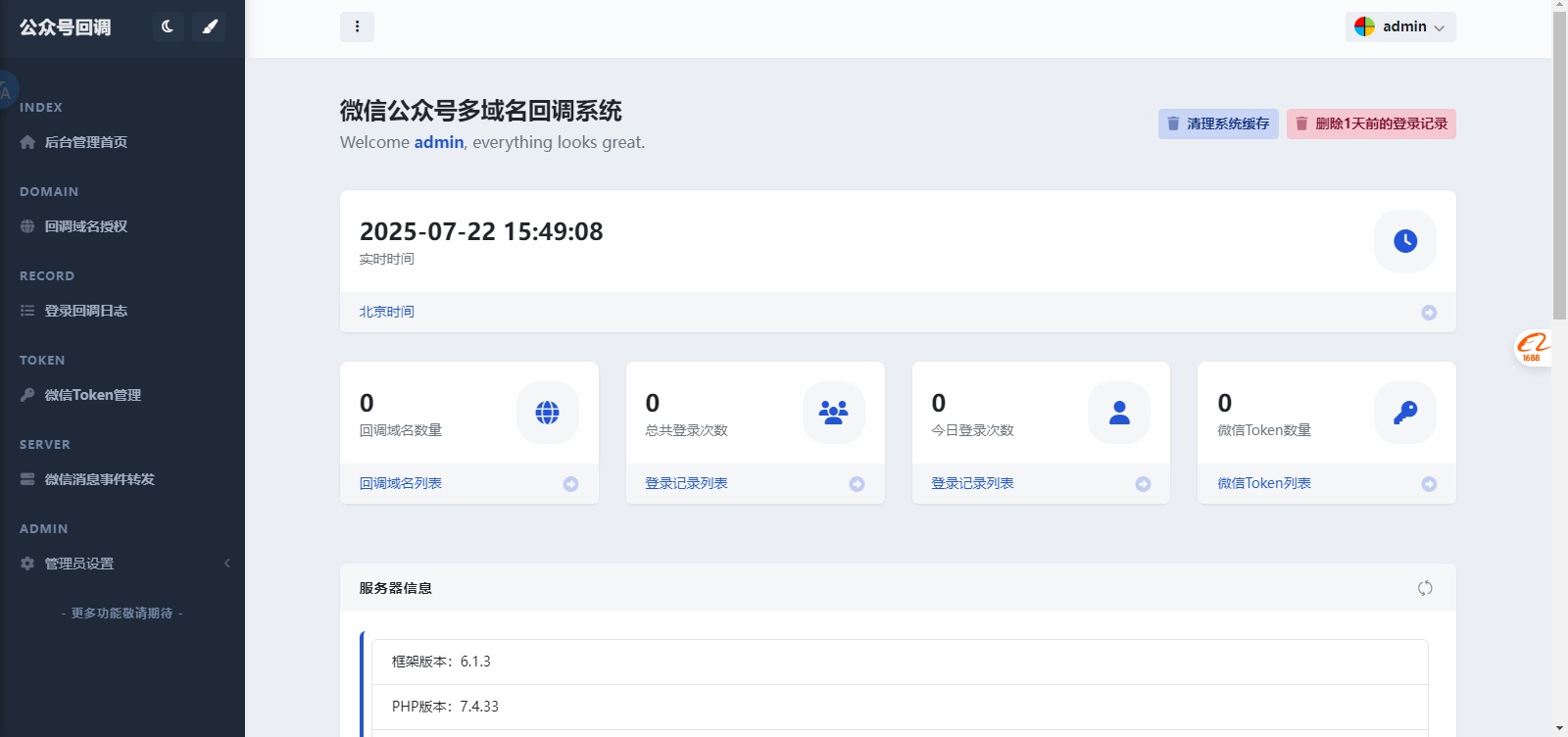Click home icon beside 后台管理首页
The height and width of the screenshot is (737, 1568).
pyautogui.click(x=27, y=142)
